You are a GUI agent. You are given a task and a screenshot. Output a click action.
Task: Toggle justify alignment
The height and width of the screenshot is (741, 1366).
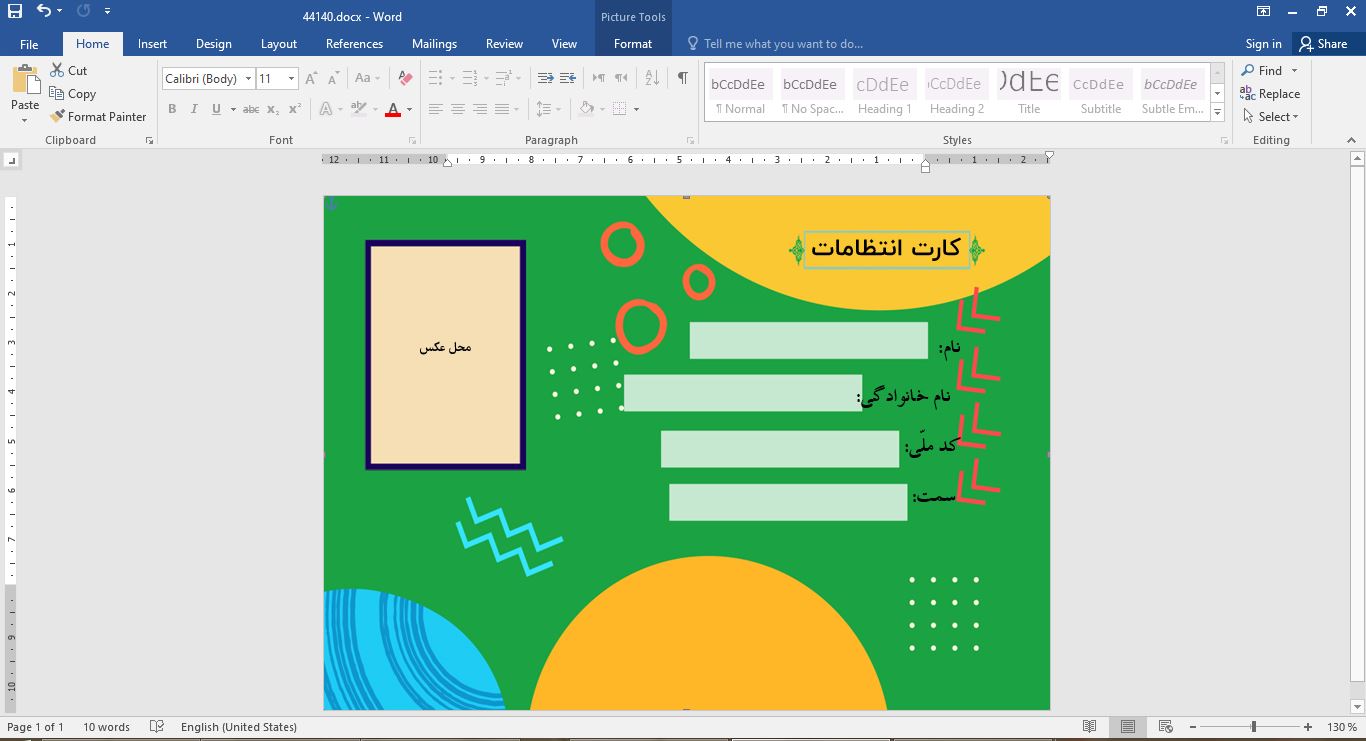click(501, 109)
